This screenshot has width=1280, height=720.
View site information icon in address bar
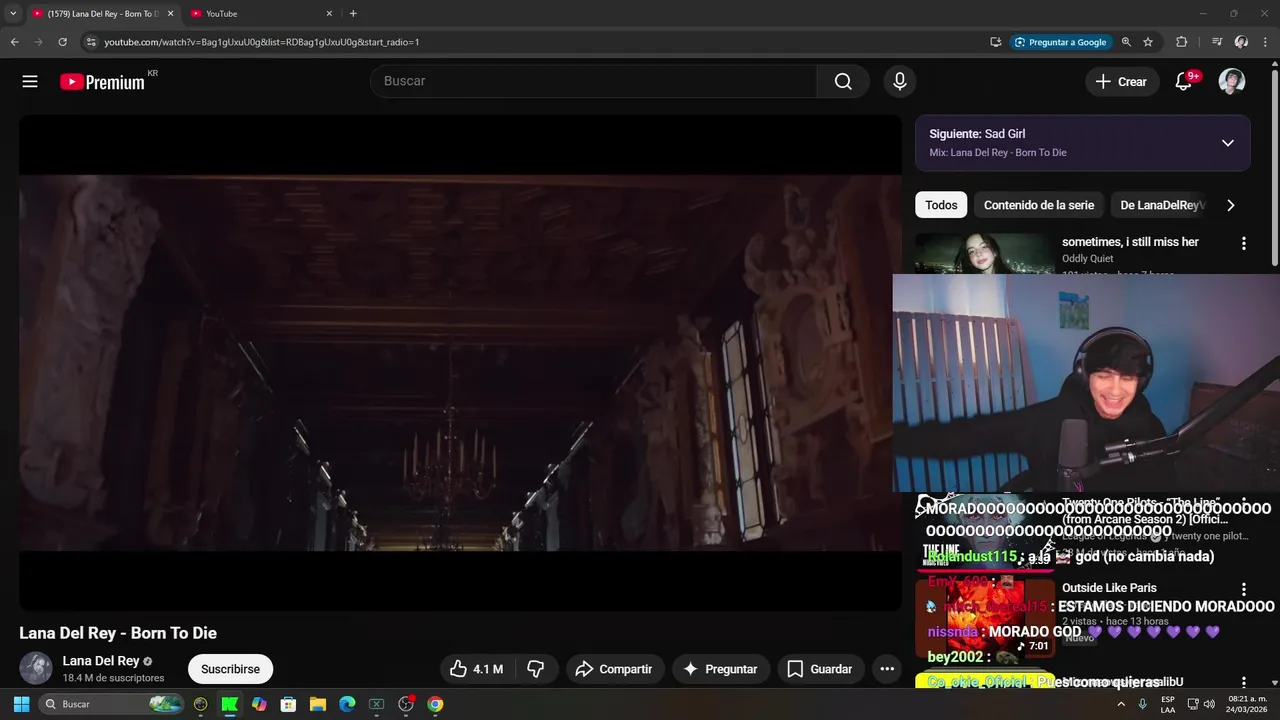pos(91,42)
